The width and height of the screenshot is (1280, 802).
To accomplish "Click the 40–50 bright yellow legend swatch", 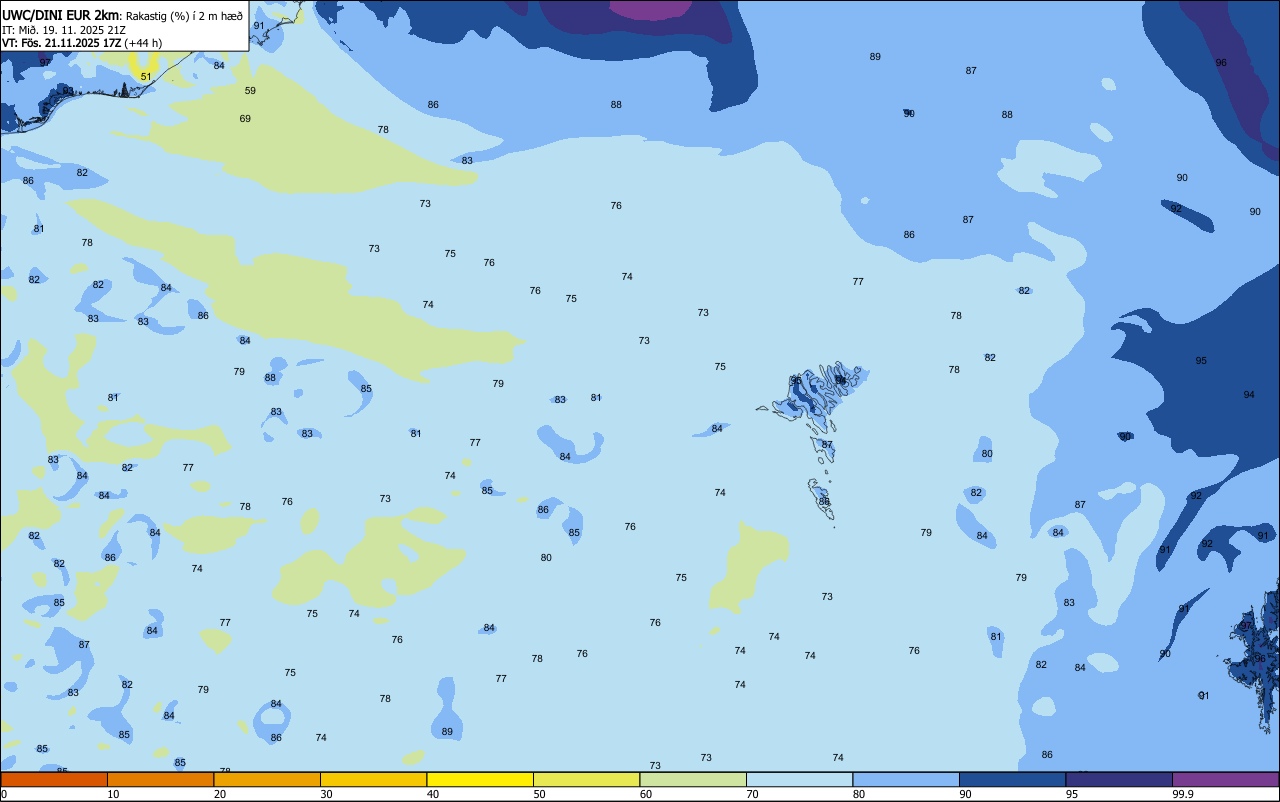I will coord(480,779).
